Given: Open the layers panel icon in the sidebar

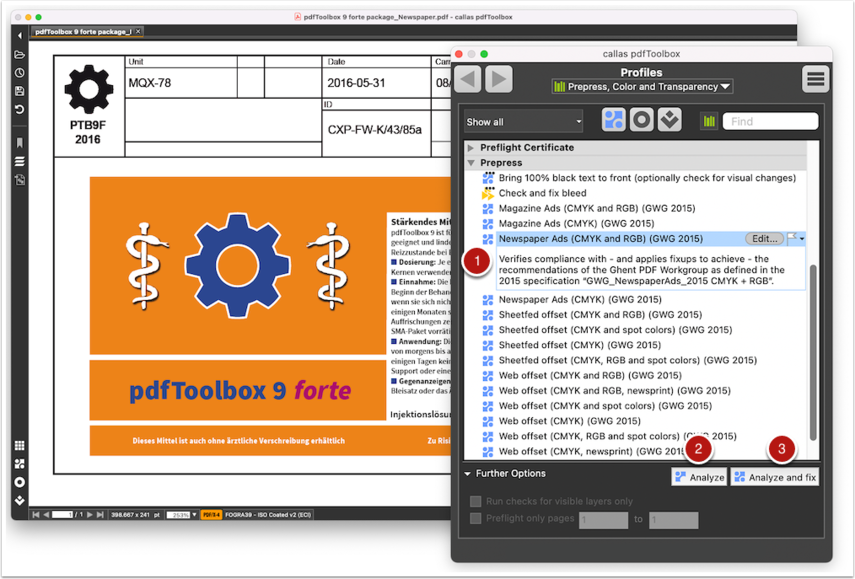Looking at the screenshot, I should [20, 161].
